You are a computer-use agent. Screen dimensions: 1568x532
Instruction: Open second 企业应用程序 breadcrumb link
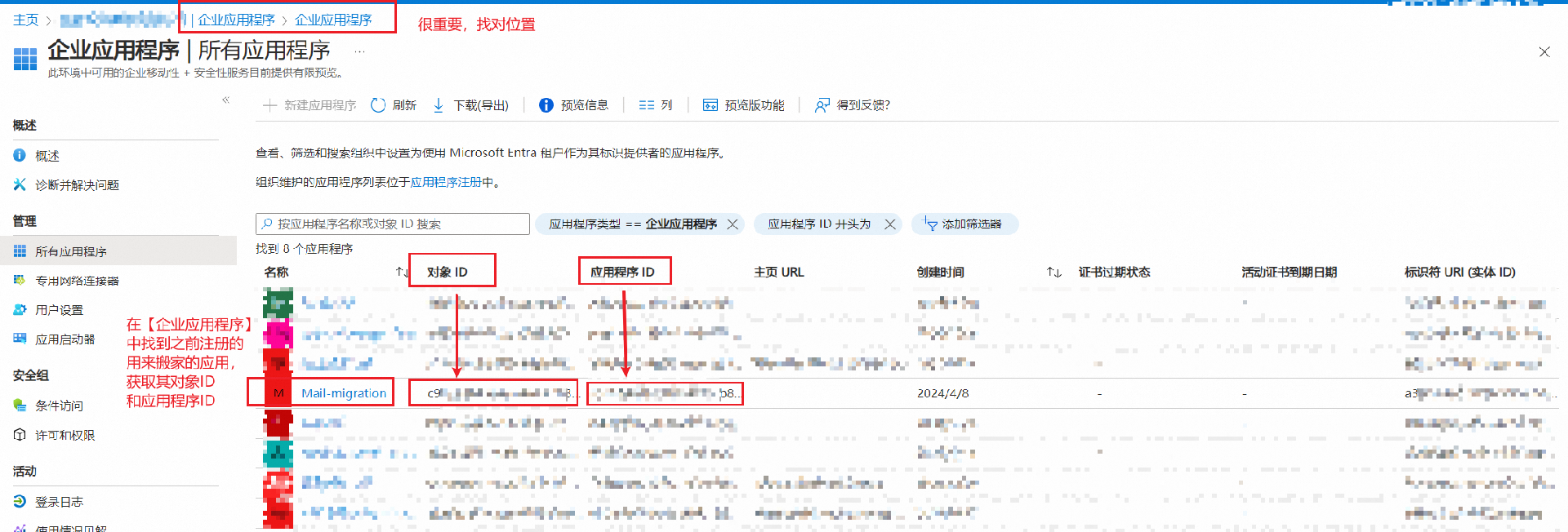pyautogui.click(x=333, y=20)
